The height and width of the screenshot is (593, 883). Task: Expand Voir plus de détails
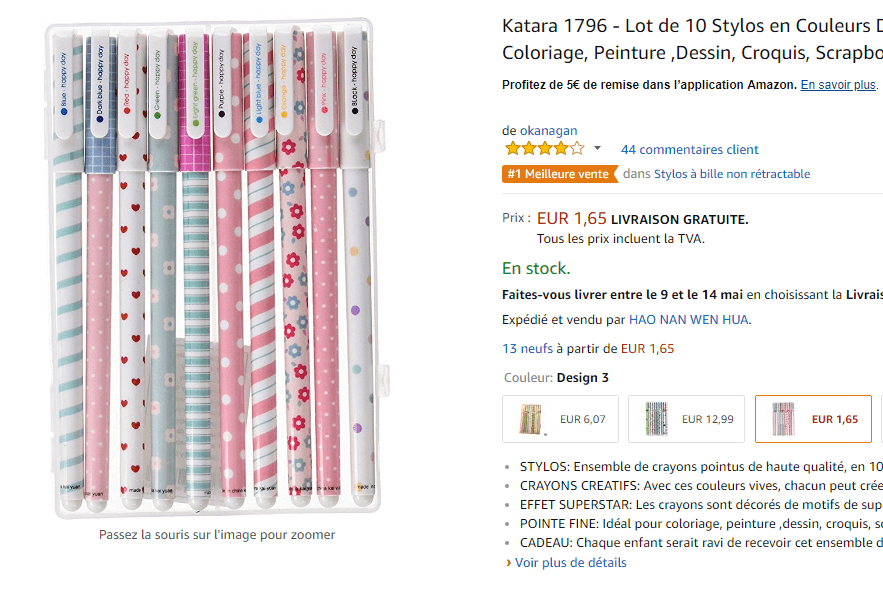571,562
